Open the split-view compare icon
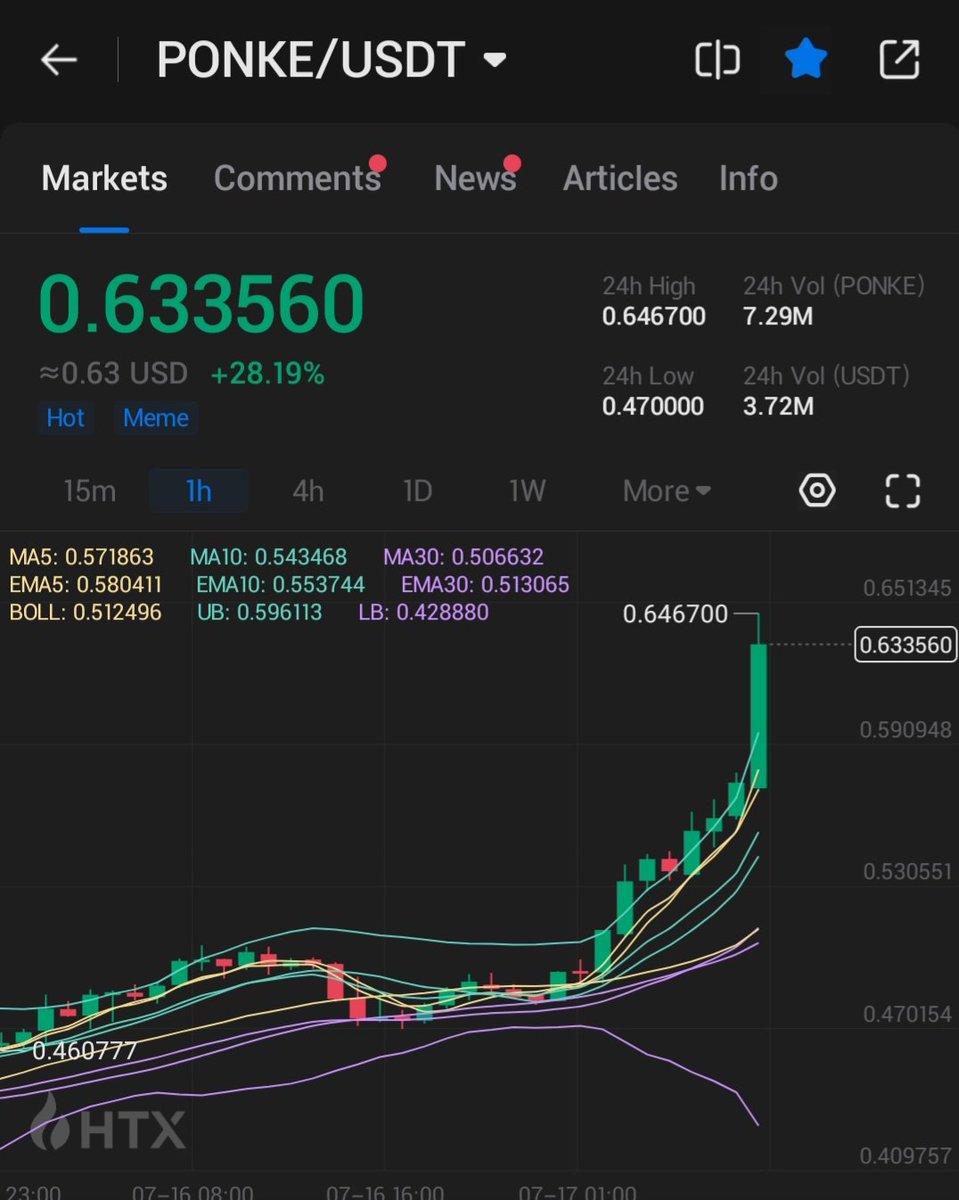Image resolution: width=959 pixels, height=1200 pixels. [x=717, y=61]
